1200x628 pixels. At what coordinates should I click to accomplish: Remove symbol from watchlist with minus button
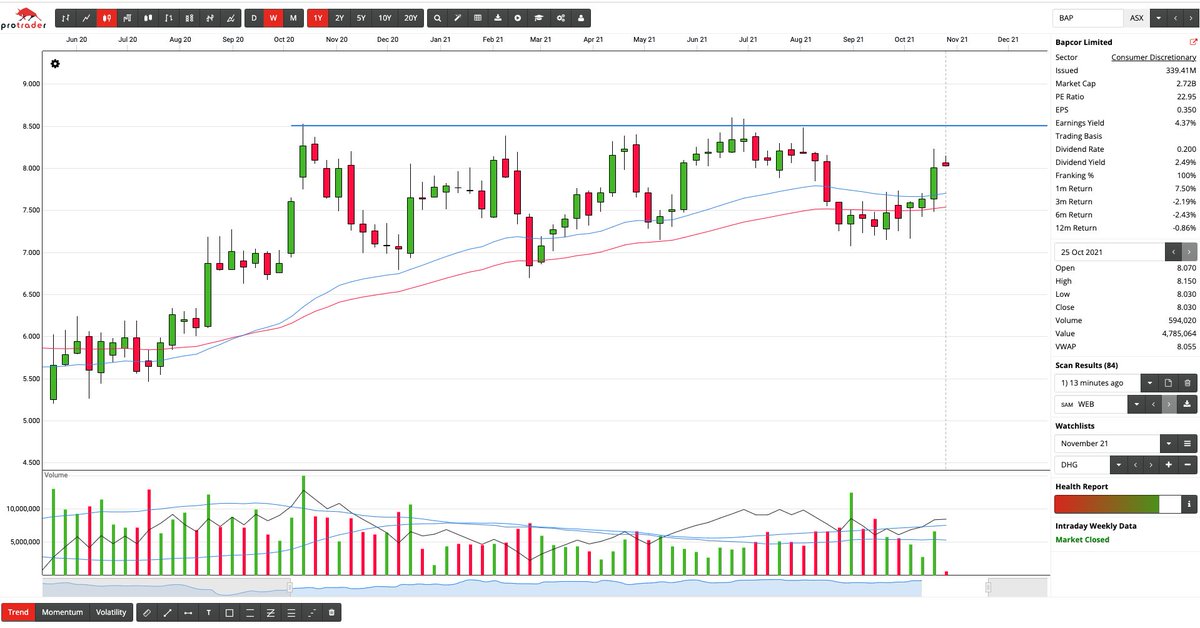1187,465
